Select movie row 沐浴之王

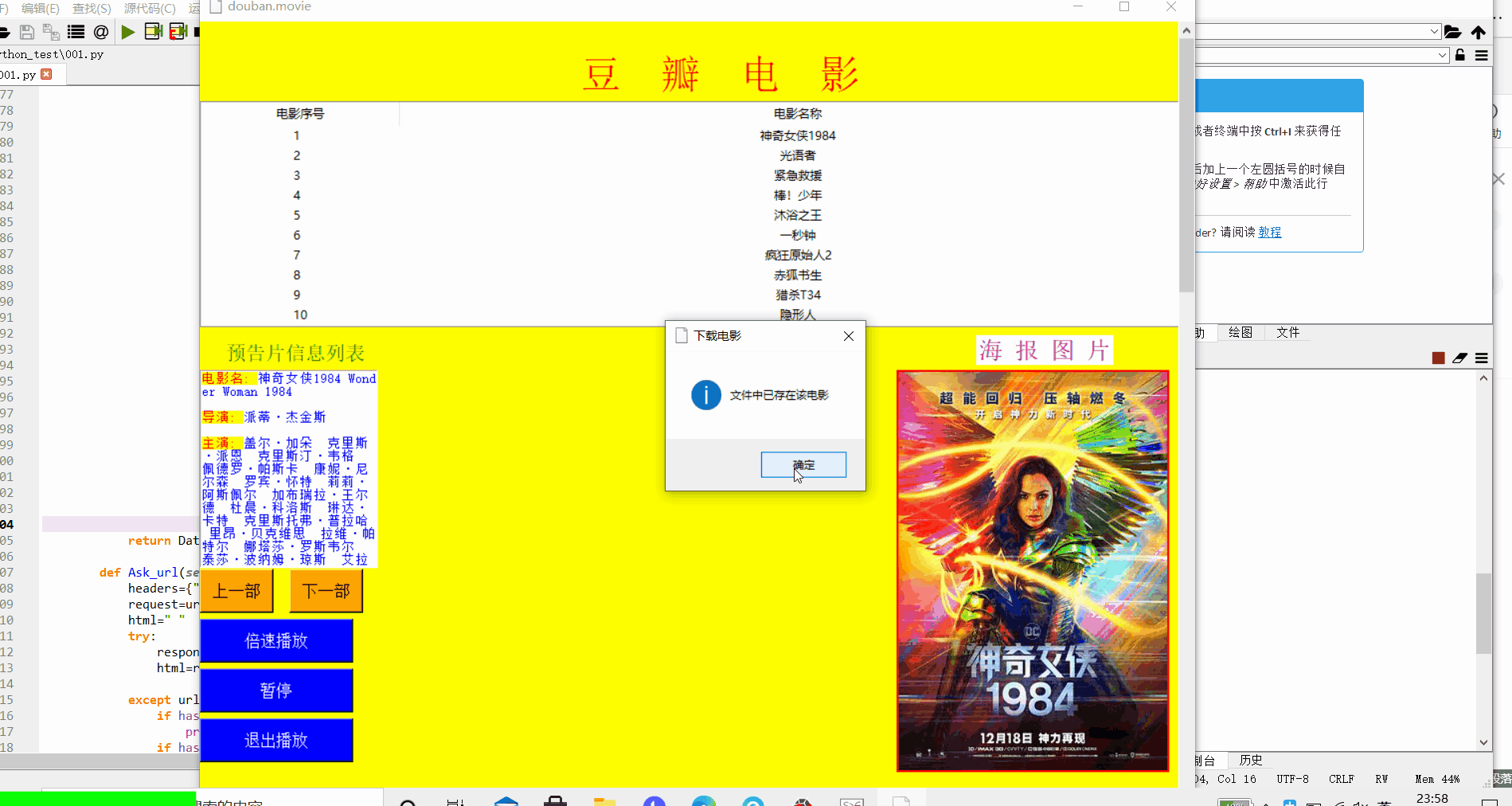pos(690,215)
